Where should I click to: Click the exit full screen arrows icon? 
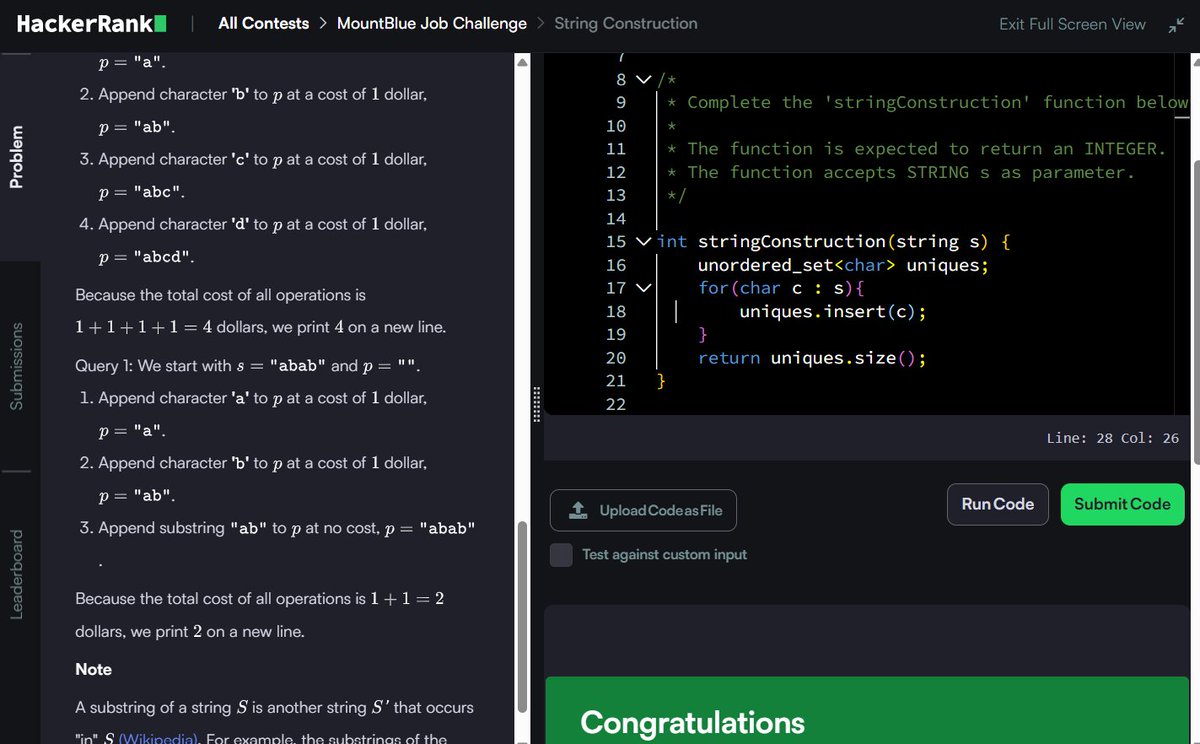pos(1175,24)
